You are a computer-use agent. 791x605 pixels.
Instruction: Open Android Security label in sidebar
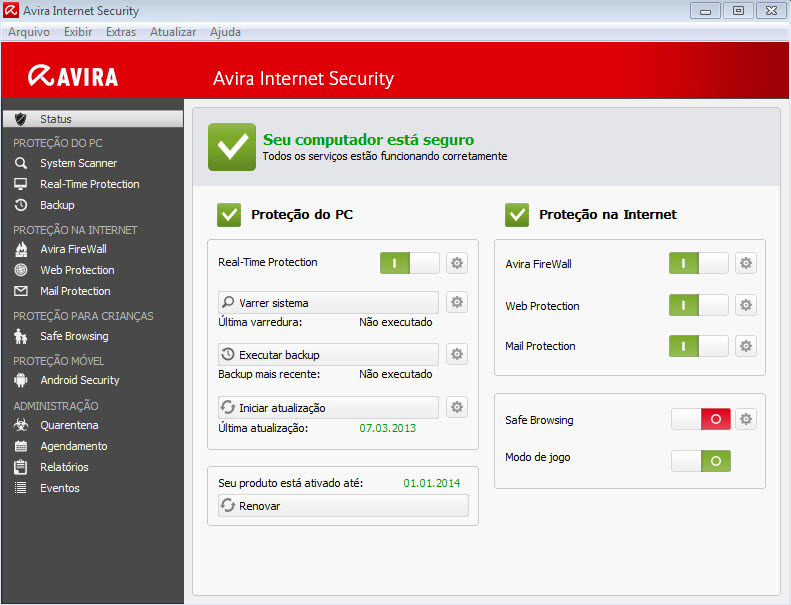point(80,380)
